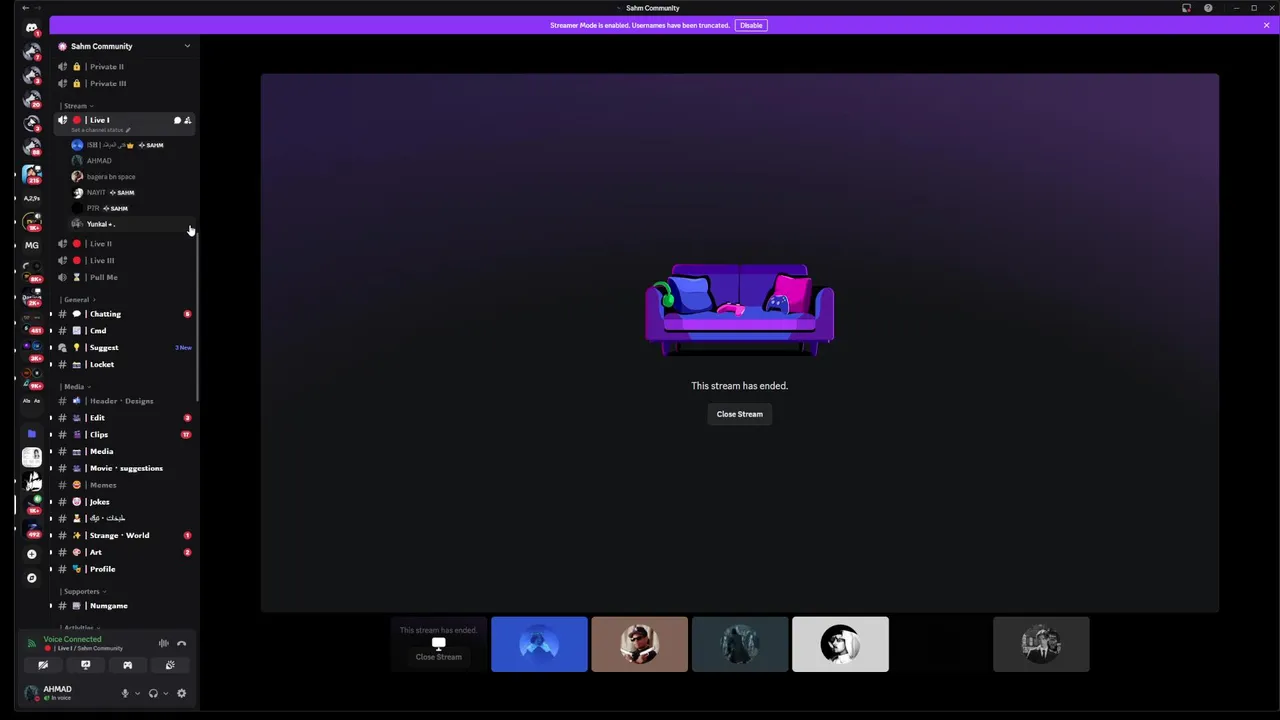The height and width of the screenshot is (720, 1280).
Task: Share your screen from voice panel
Action: pyautogui.click(x=85, y=665)
